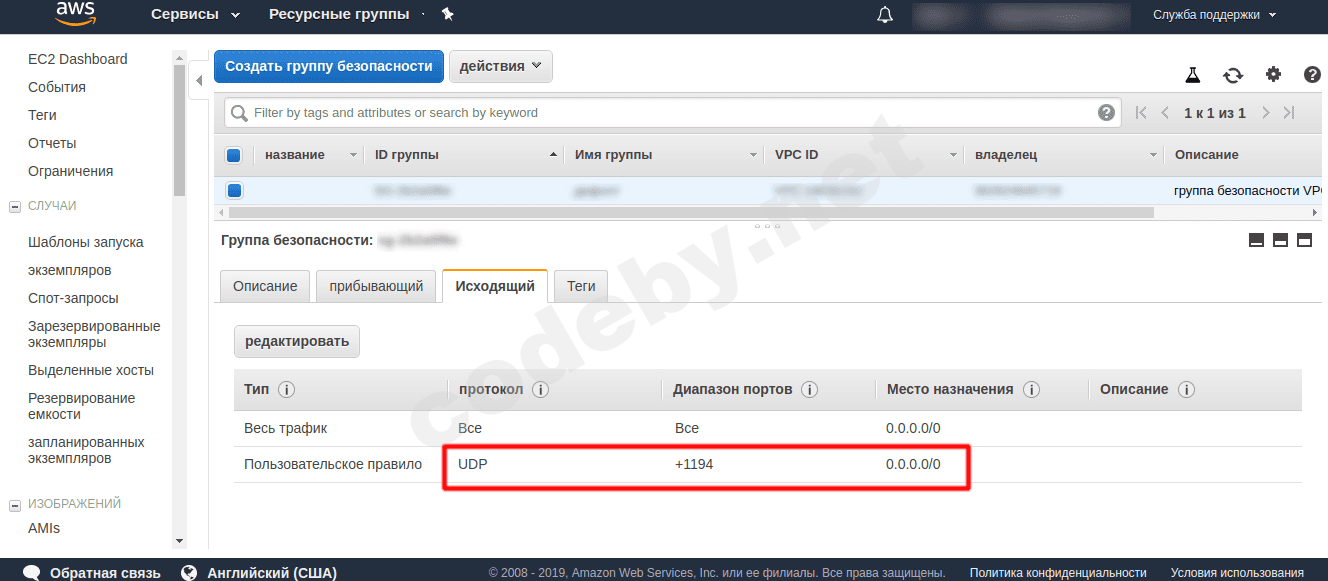The width and height of the screenshot is (1328, 581).
Task: Open Ресурсные группы dropdown
Action: [346, 14]
